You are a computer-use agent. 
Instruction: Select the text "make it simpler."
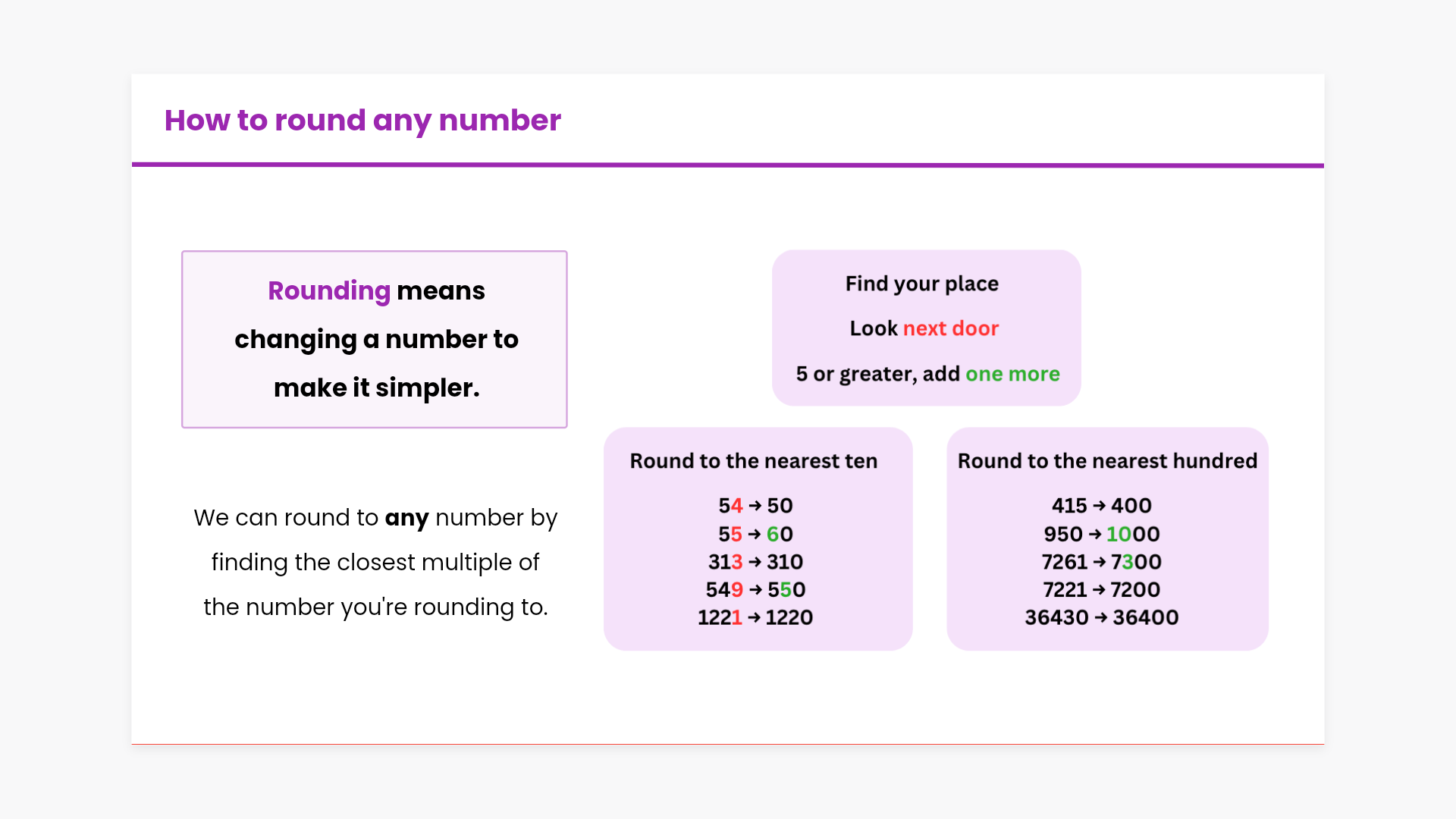(376, 388)
